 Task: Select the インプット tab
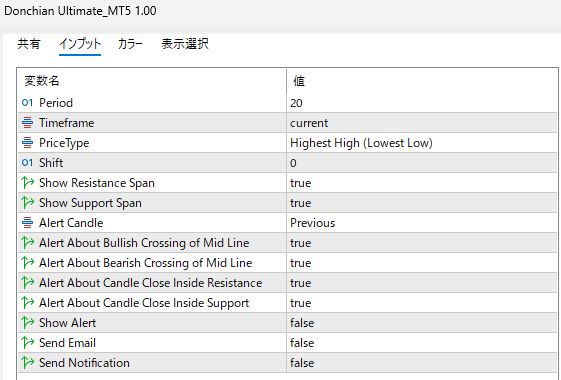click(x=80, y=44)
